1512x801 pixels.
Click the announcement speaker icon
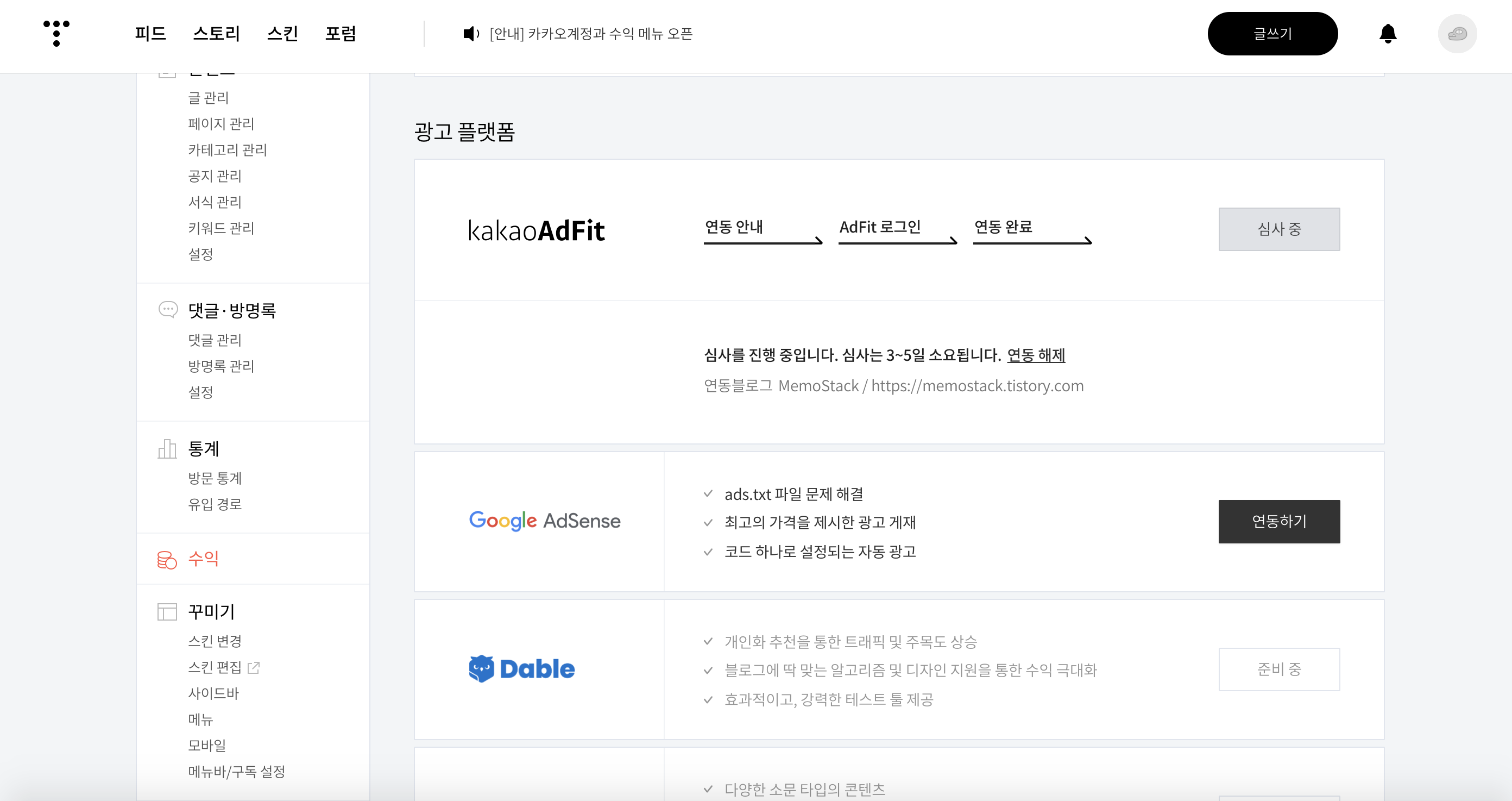(471, 34)
